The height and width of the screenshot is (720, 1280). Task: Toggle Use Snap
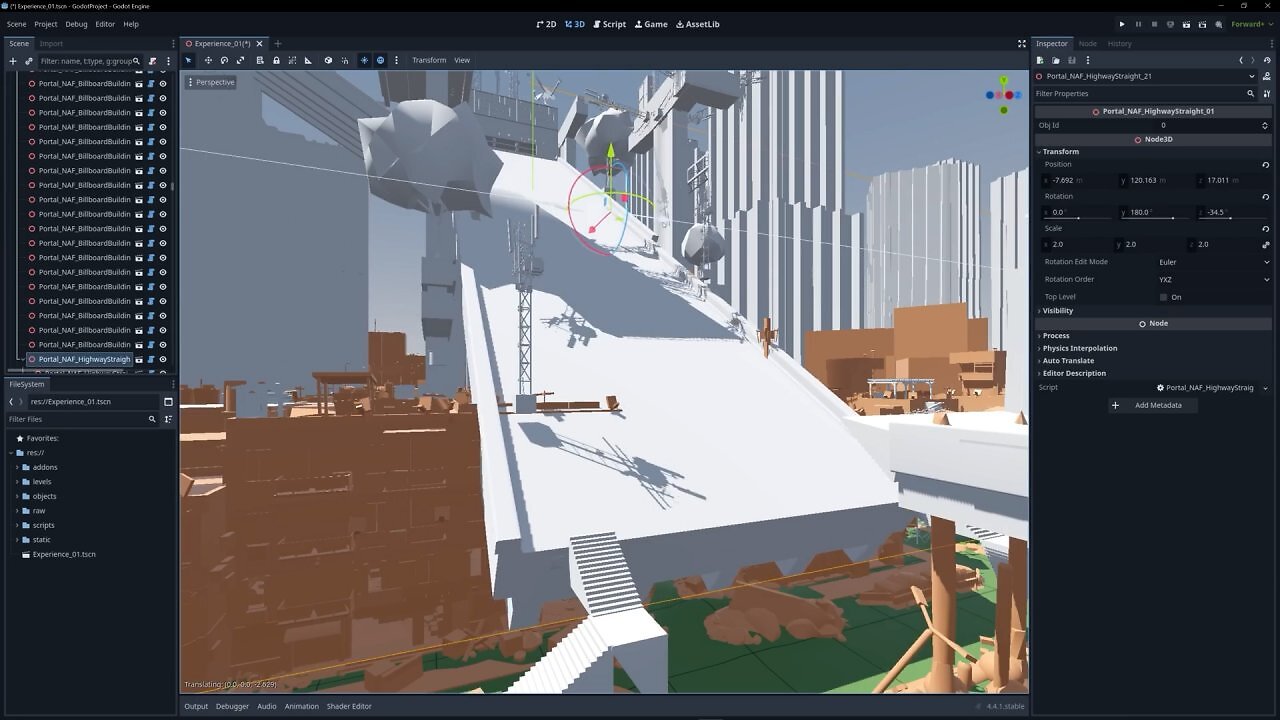(x=344, y=60)
